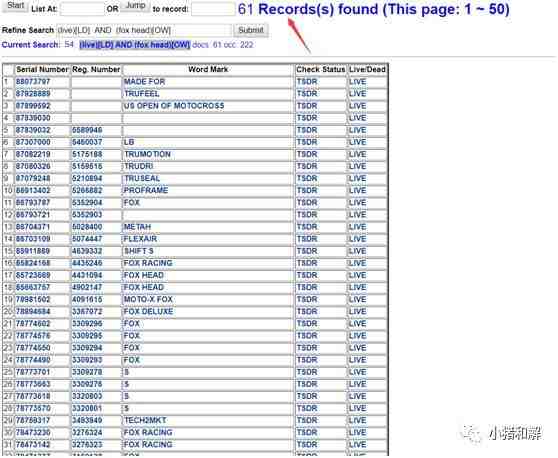Focus the to record input field
The image size is (558, 458).
(213, 9)
